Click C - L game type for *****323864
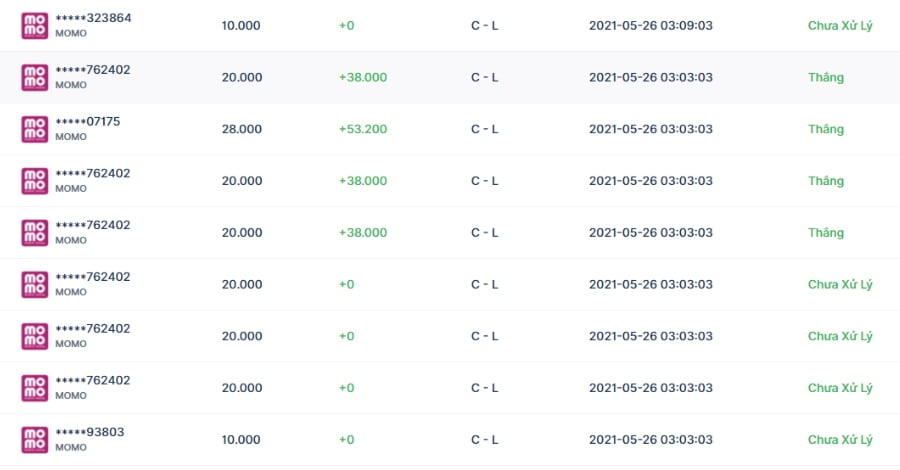Viewport: 900px width, 470px height. [x=484, y=26]
